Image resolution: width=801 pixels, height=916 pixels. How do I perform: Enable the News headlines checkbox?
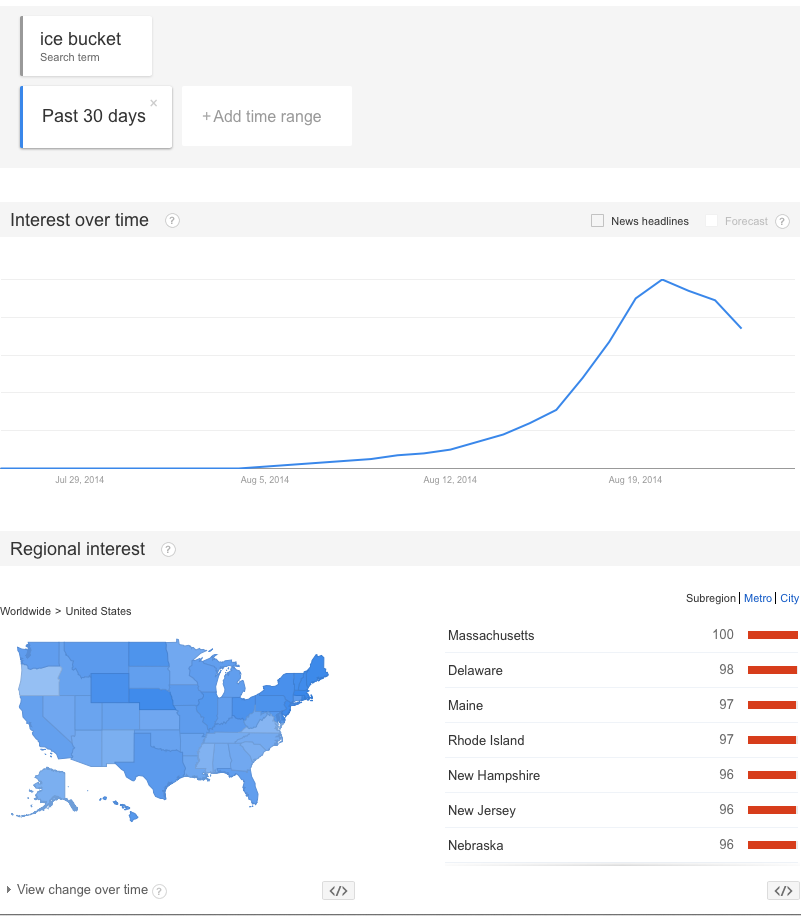(598, 221)
